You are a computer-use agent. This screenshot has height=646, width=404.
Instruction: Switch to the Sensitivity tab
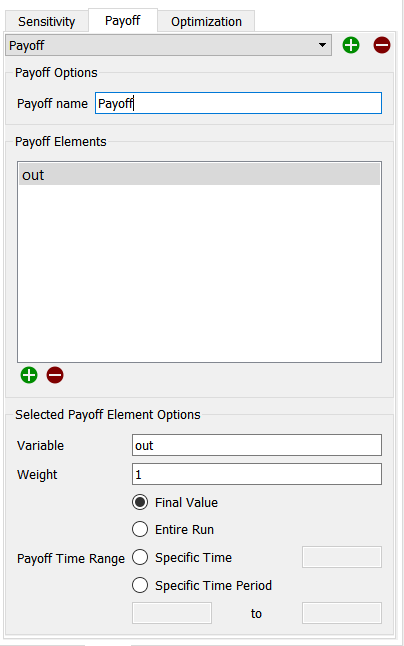point(47,21)
